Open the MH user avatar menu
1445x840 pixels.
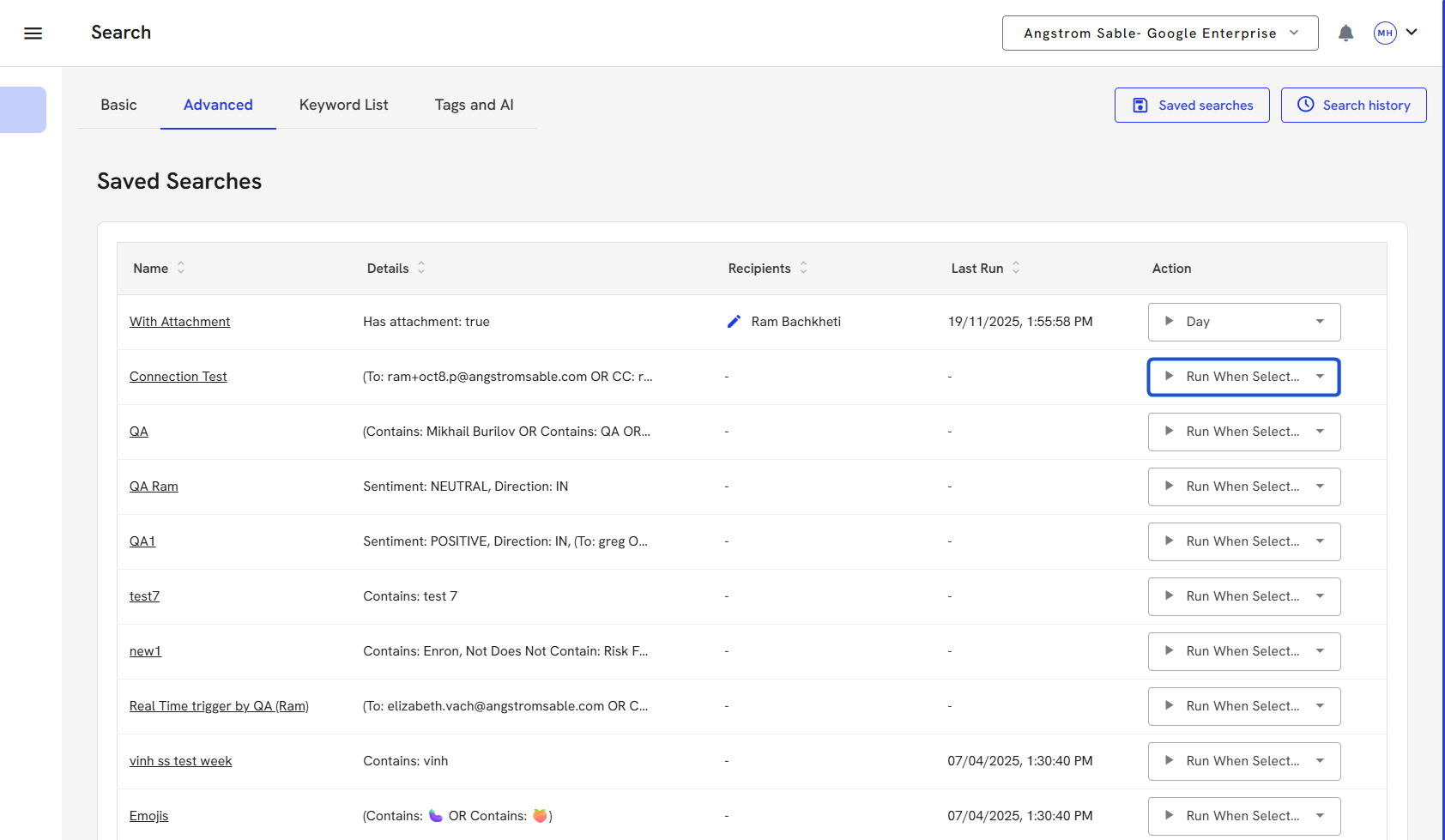click(1385, 33)
